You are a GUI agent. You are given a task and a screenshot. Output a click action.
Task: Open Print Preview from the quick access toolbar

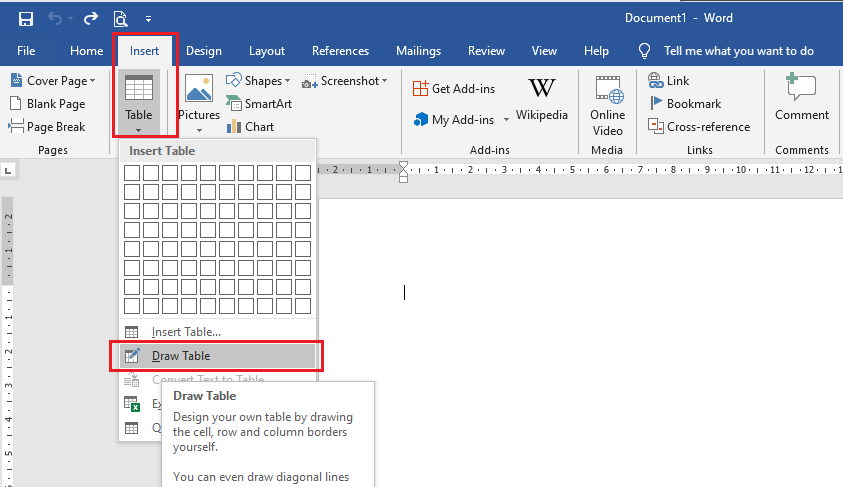click(120, 19)
